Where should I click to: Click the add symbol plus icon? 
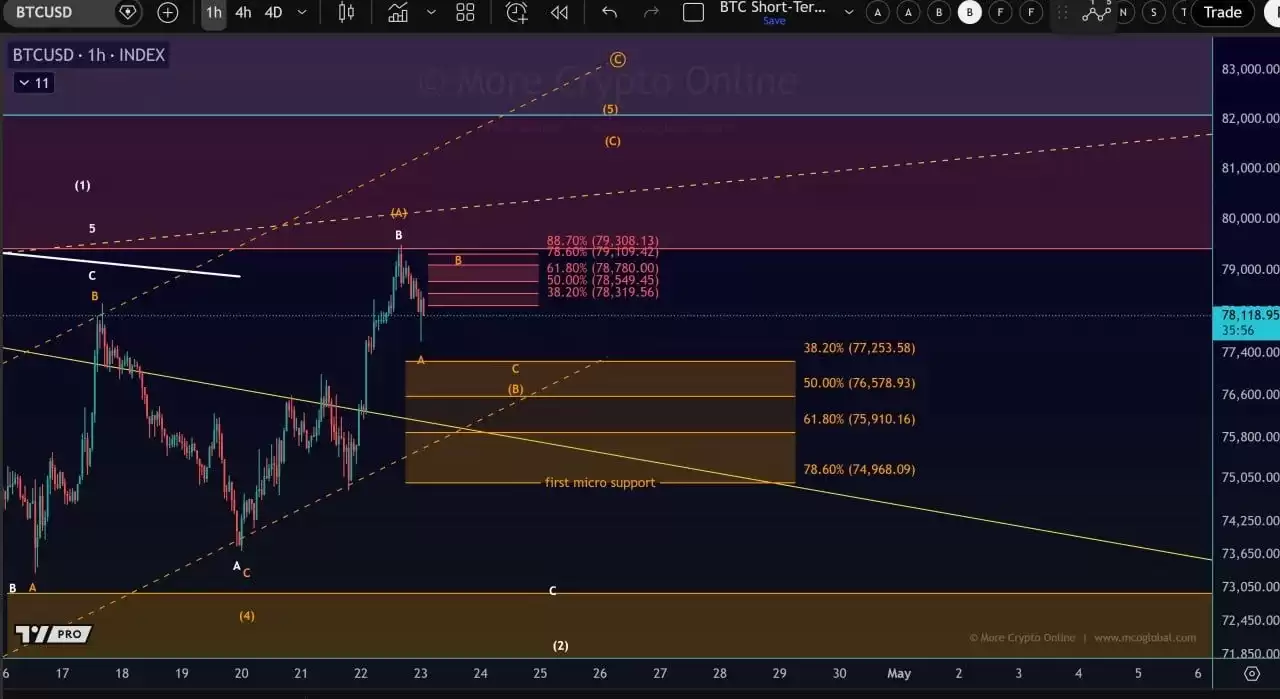pos(167,13)
